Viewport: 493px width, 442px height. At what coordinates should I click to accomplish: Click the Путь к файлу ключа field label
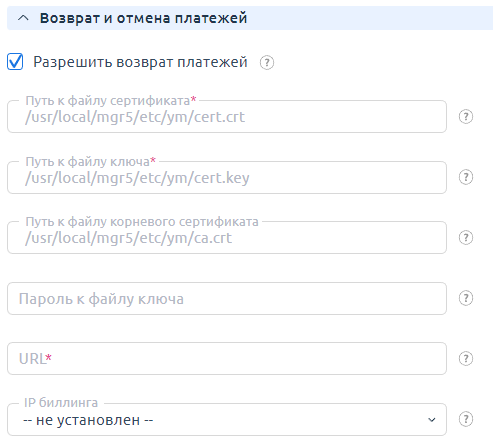pos(91,161)
